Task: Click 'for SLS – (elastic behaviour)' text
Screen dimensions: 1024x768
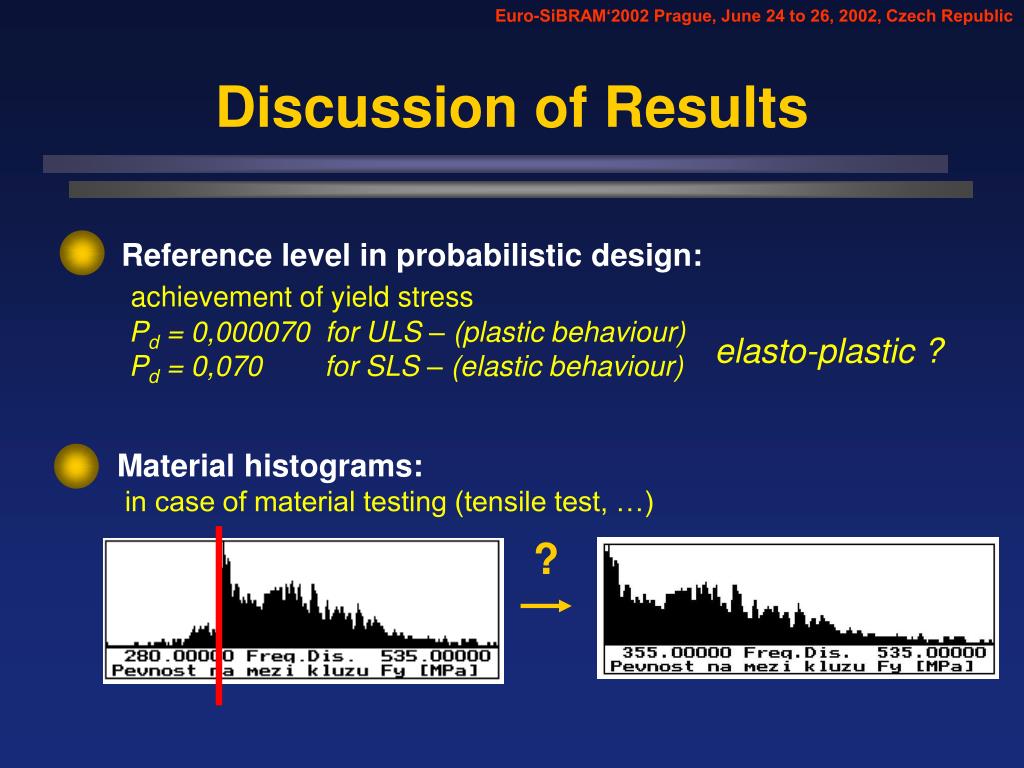Action: click(x=505, y=366)
